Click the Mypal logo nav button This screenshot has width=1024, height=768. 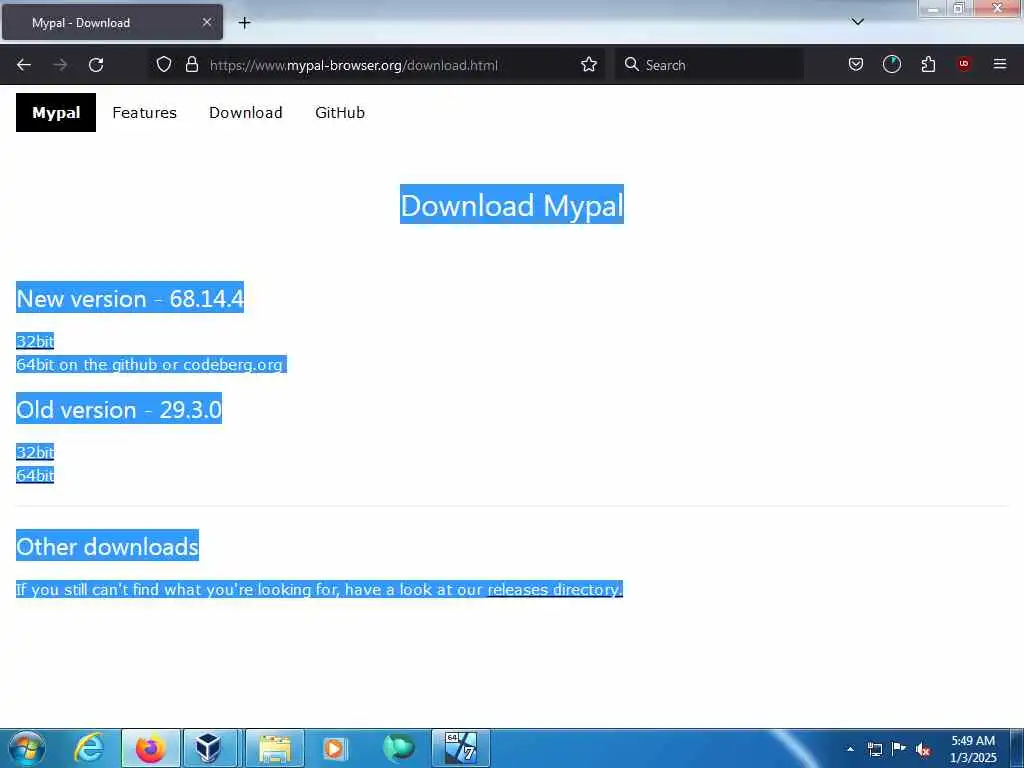pyautogui.click(x=56, y=112)
